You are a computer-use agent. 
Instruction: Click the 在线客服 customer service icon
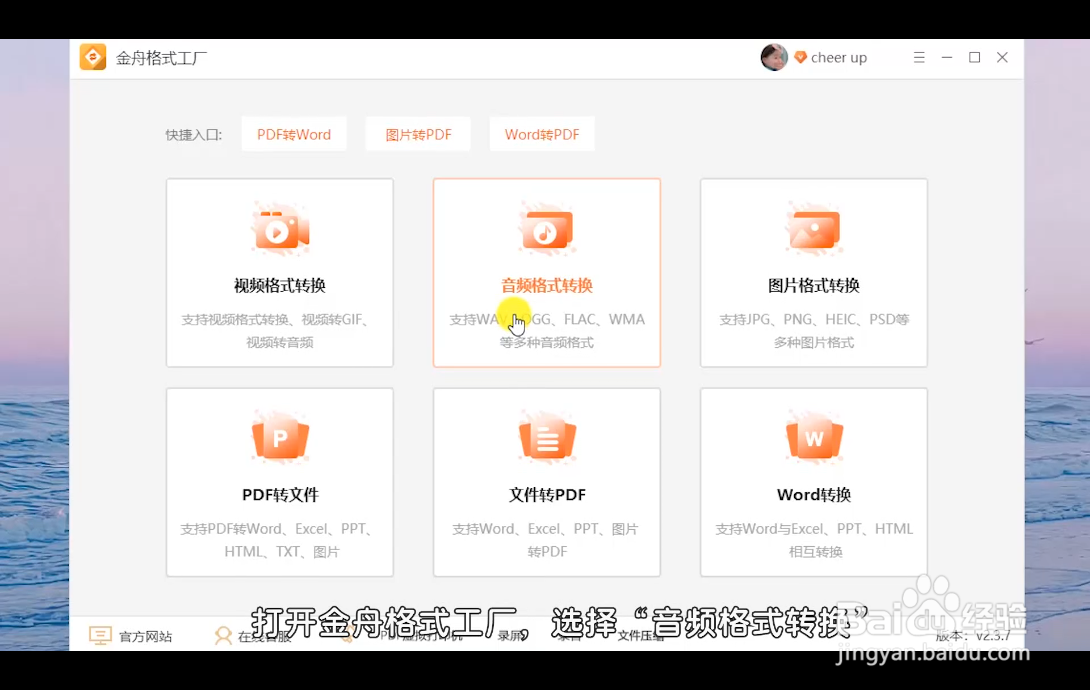pos(223,636)
